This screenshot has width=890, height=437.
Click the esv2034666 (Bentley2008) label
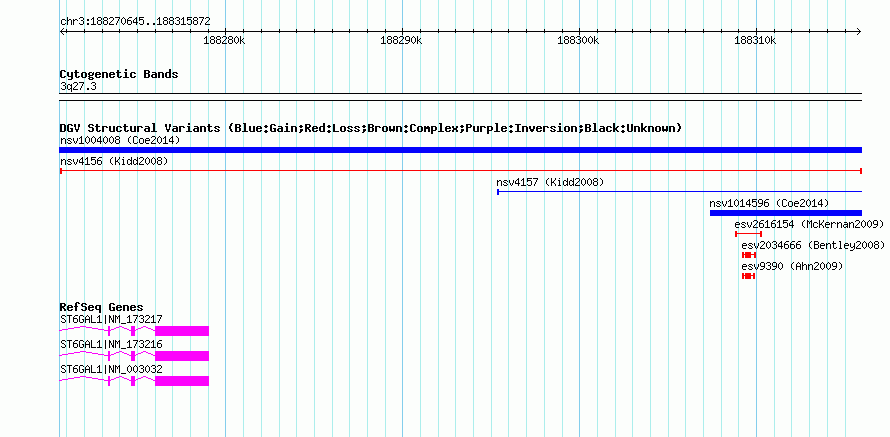[x=813, y=245]
